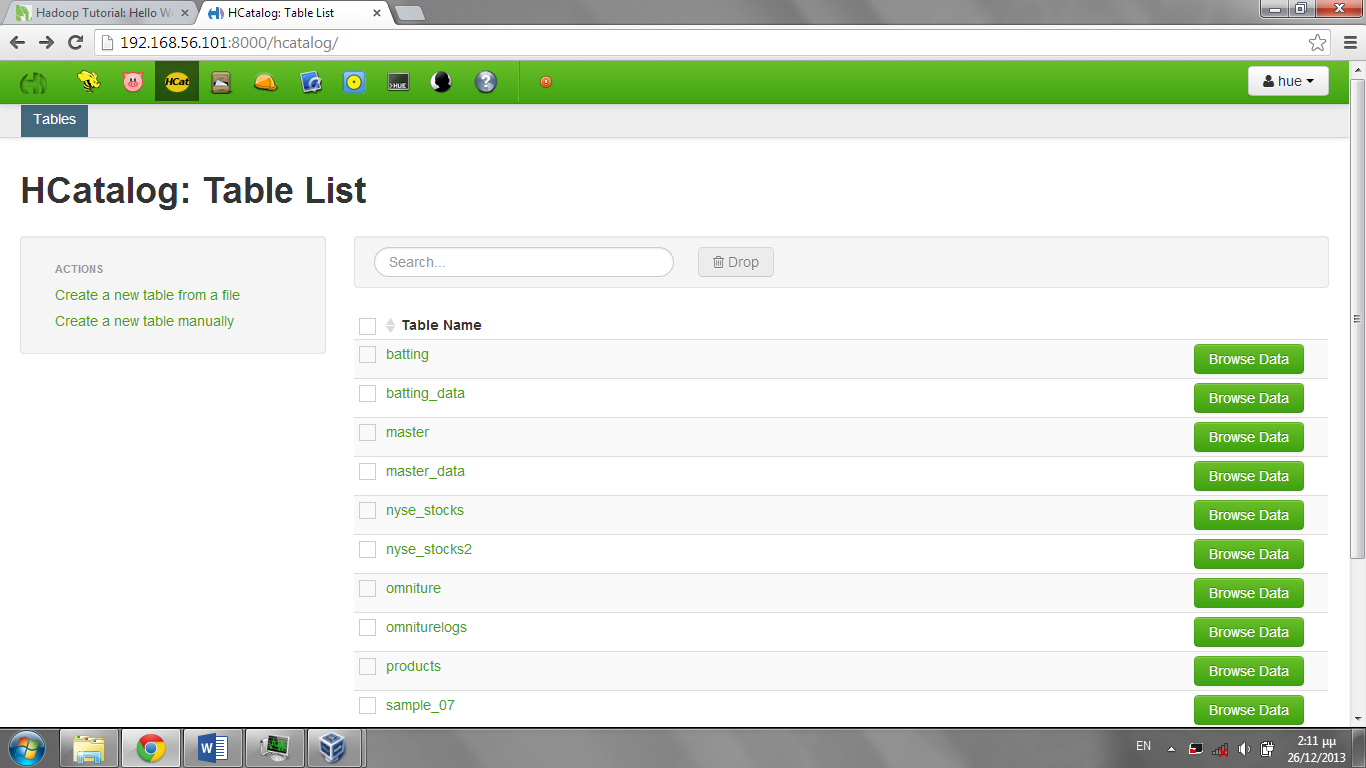This screenshot has height=768, width=1366.
Task: Open the sample_07 table link
Action: (420, 705)
